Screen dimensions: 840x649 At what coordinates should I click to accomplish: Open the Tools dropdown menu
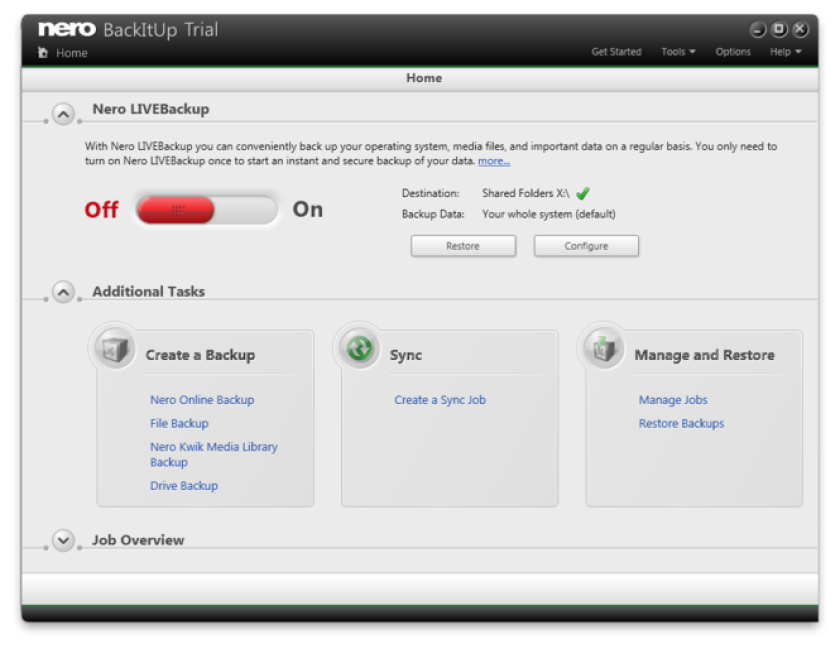point(678,51)
